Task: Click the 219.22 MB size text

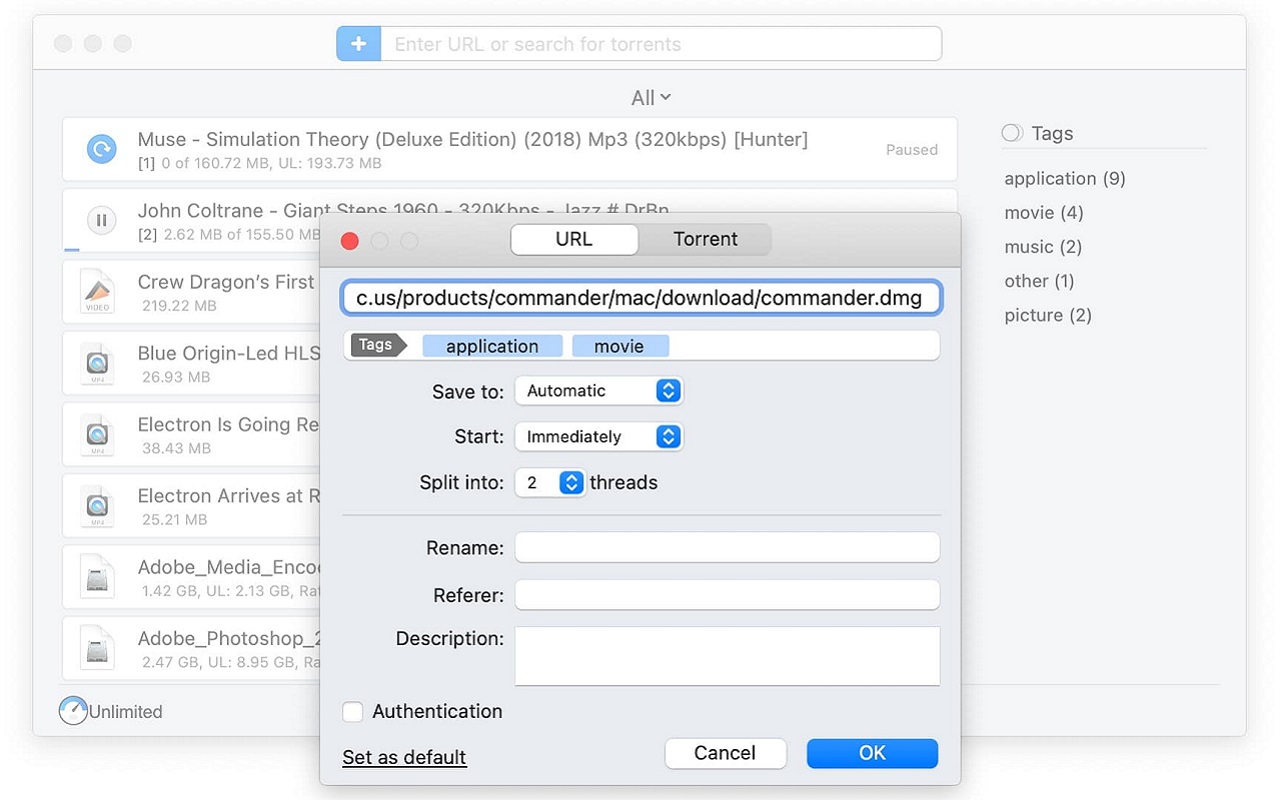Action: coord(179,306)
